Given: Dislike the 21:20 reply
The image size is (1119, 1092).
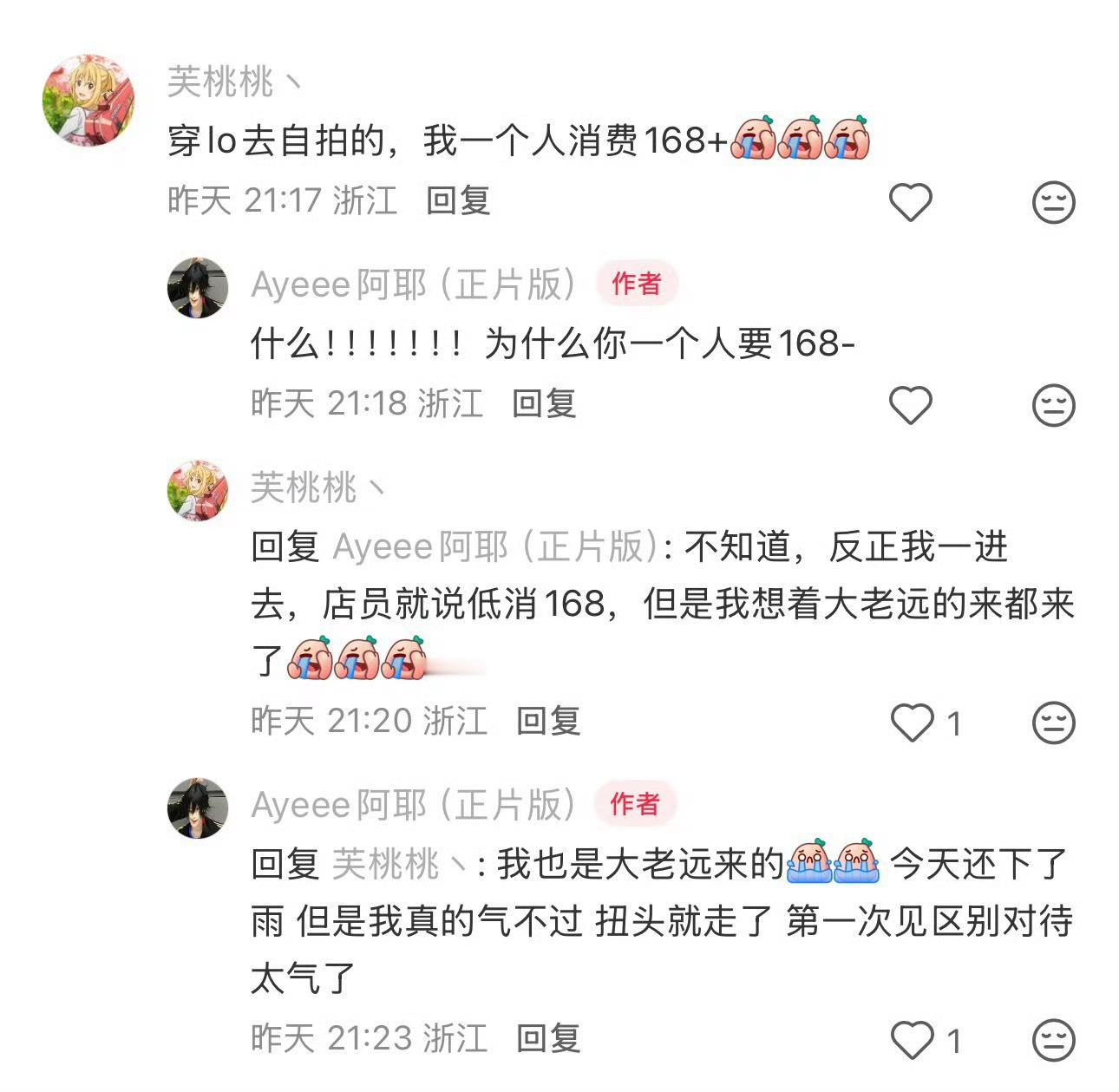Looking at the screenshot, I should [x=1054, y=723].
